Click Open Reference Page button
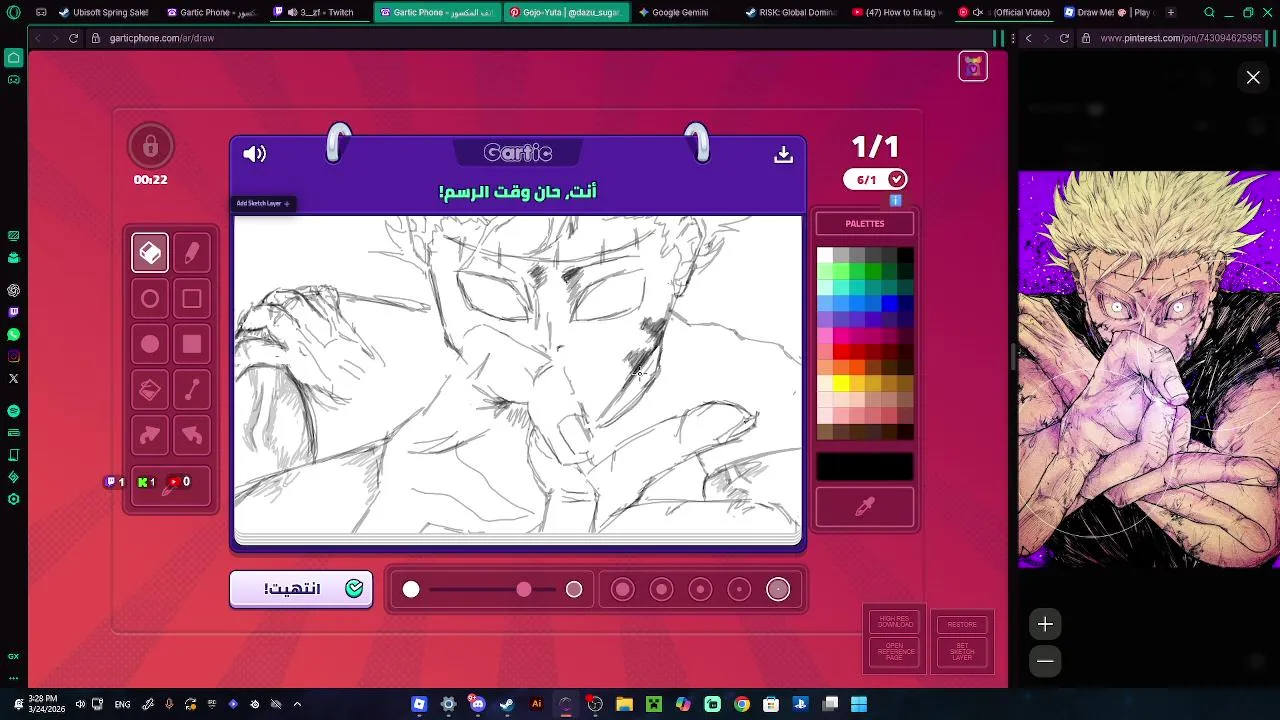The width and height of the screenshot is (1280, 720). (895, 652)
